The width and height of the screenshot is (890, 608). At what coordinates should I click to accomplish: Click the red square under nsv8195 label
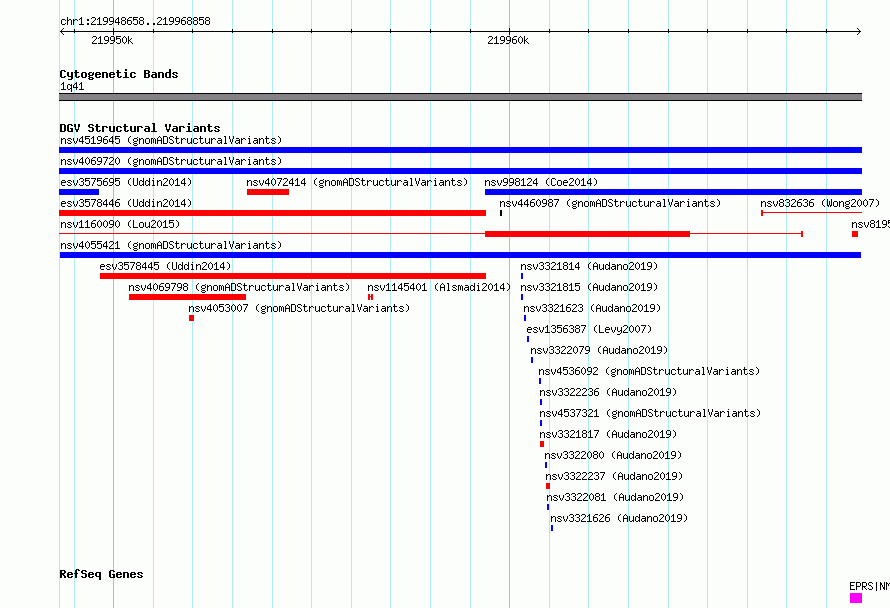(855, 234)
